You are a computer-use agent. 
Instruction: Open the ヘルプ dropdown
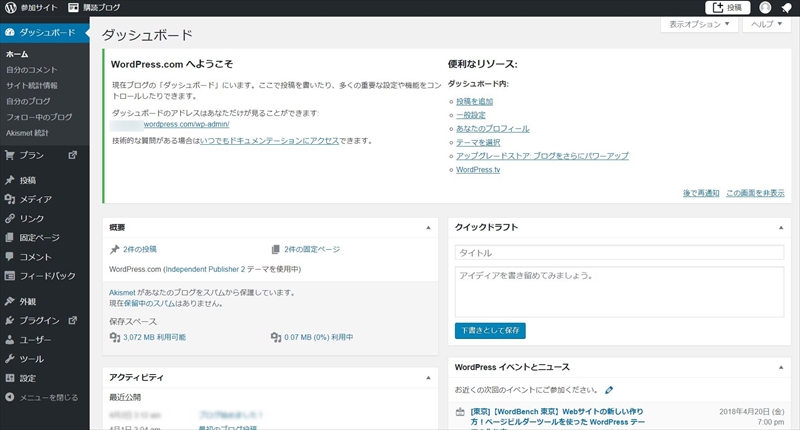pyautogui.click(x=766, y=24)
